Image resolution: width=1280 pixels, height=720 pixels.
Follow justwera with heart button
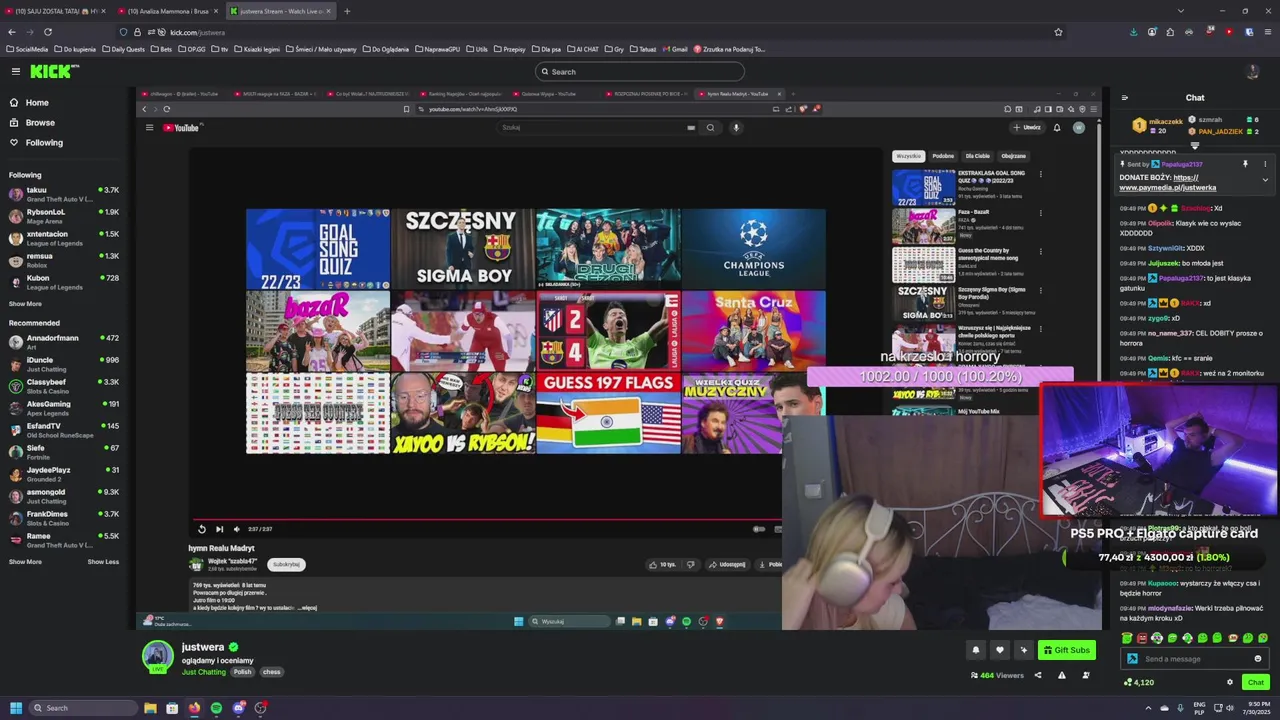999,650
